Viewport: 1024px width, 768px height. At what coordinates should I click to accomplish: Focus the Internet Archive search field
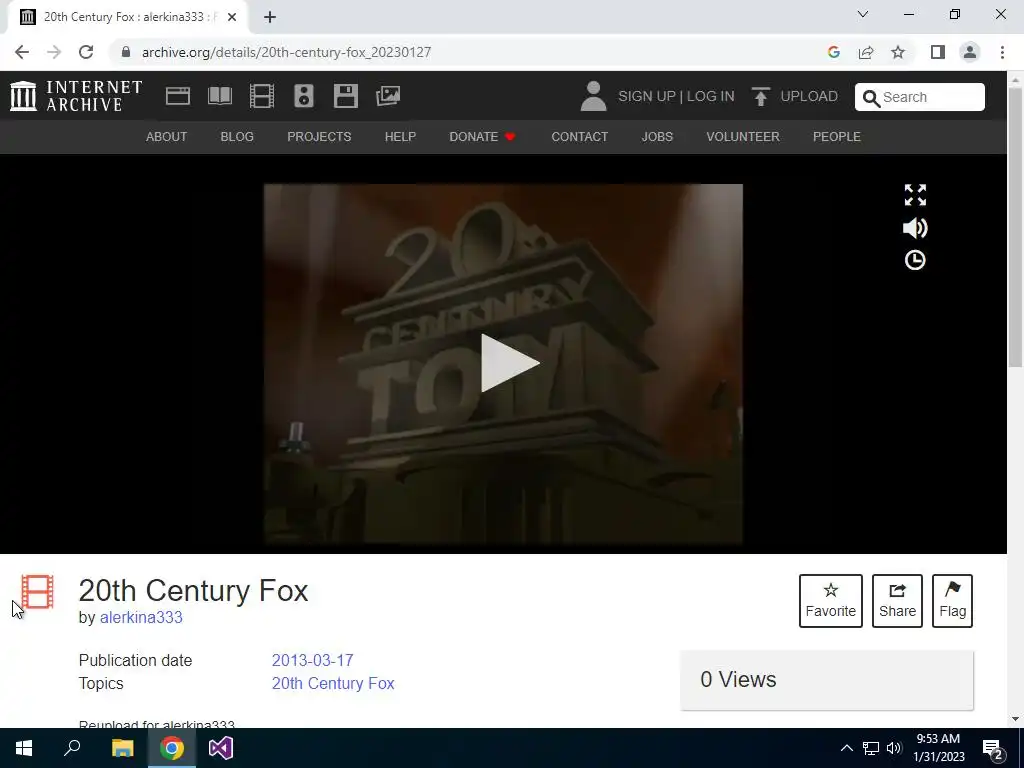pos(920,97)
